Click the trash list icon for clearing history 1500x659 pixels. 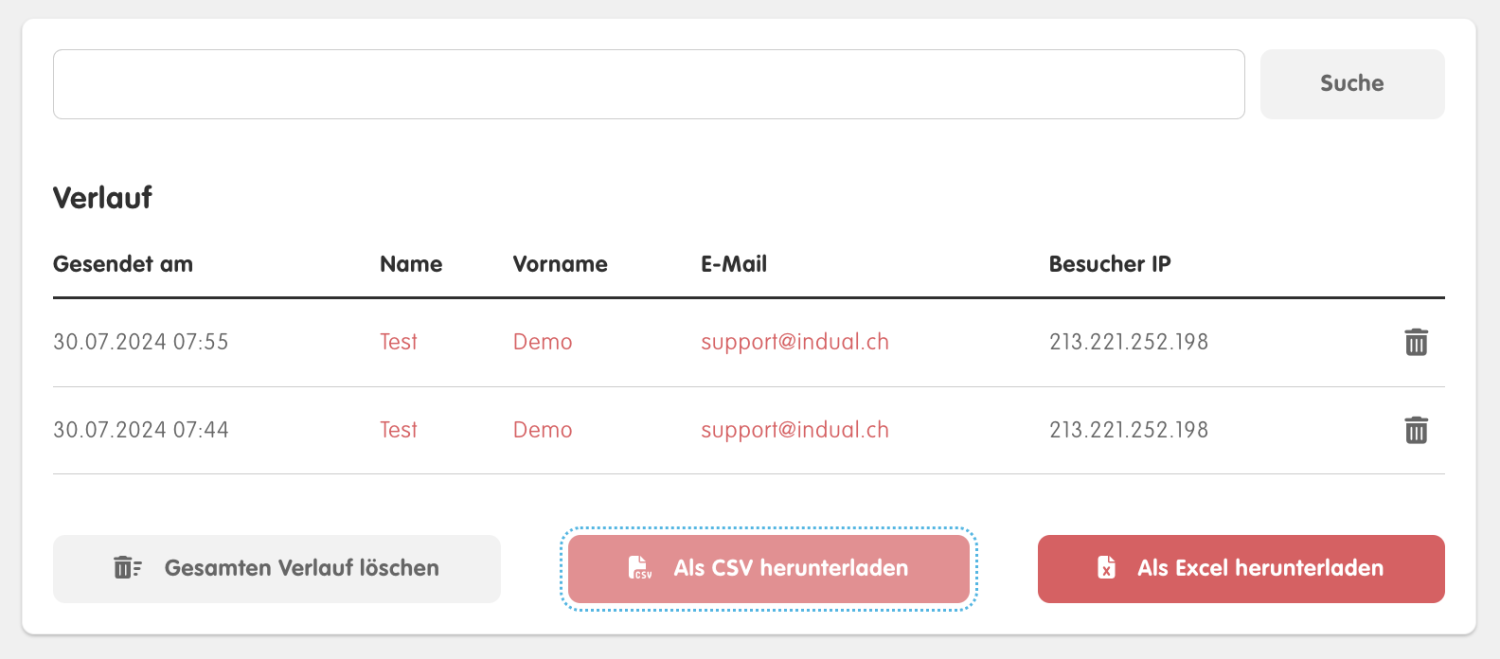(127, 568)
